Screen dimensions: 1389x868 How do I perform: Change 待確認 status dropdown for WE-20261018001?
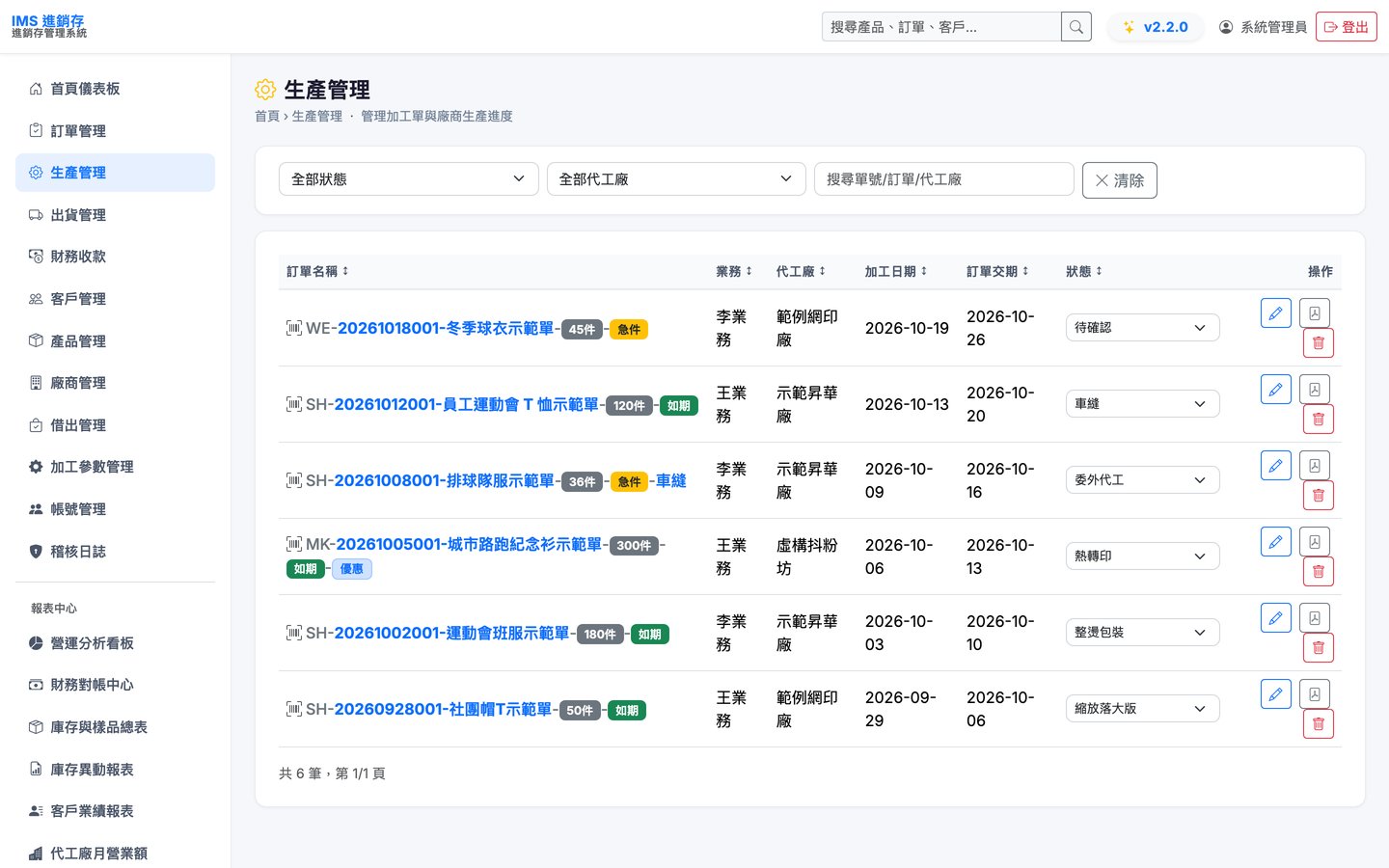pos(1142,328)
